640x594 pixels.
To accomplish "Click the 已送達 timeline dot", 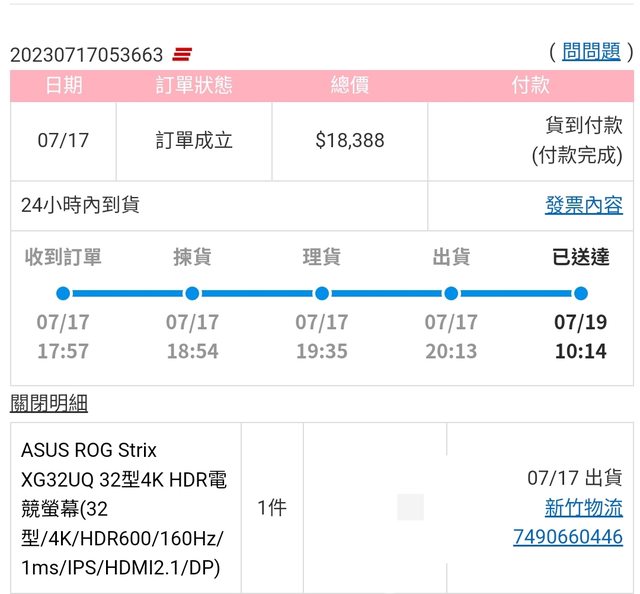I will tap(580, 293).
